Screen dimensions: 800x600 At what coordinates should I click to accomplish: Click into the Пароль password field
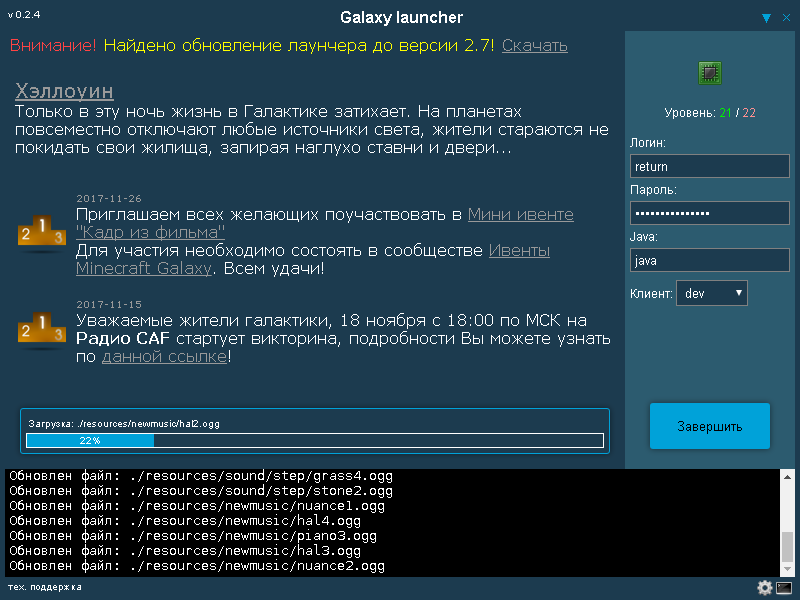tap(709, 214)
